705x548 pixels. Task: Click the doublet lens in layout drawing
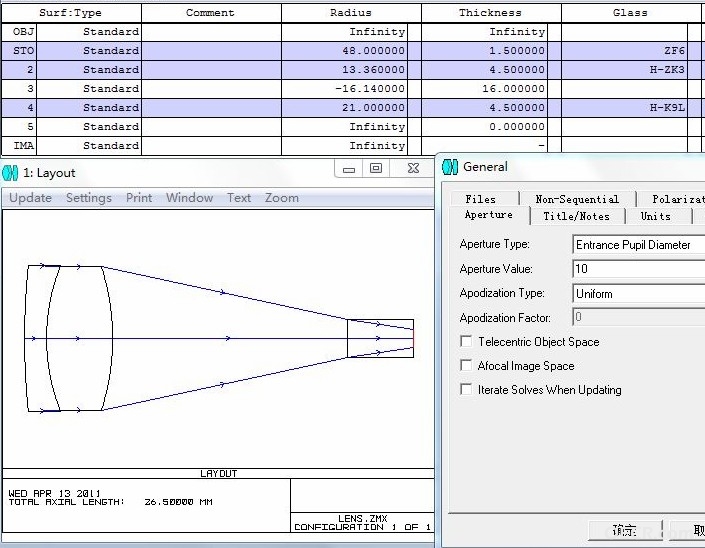[67, 338]
